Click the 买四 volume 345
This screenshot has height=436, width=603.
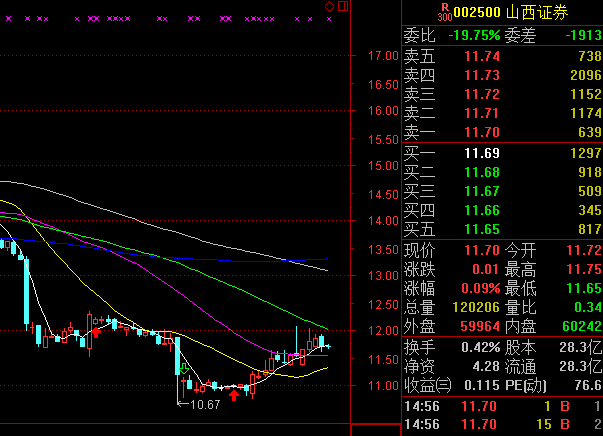click(590, 211)
